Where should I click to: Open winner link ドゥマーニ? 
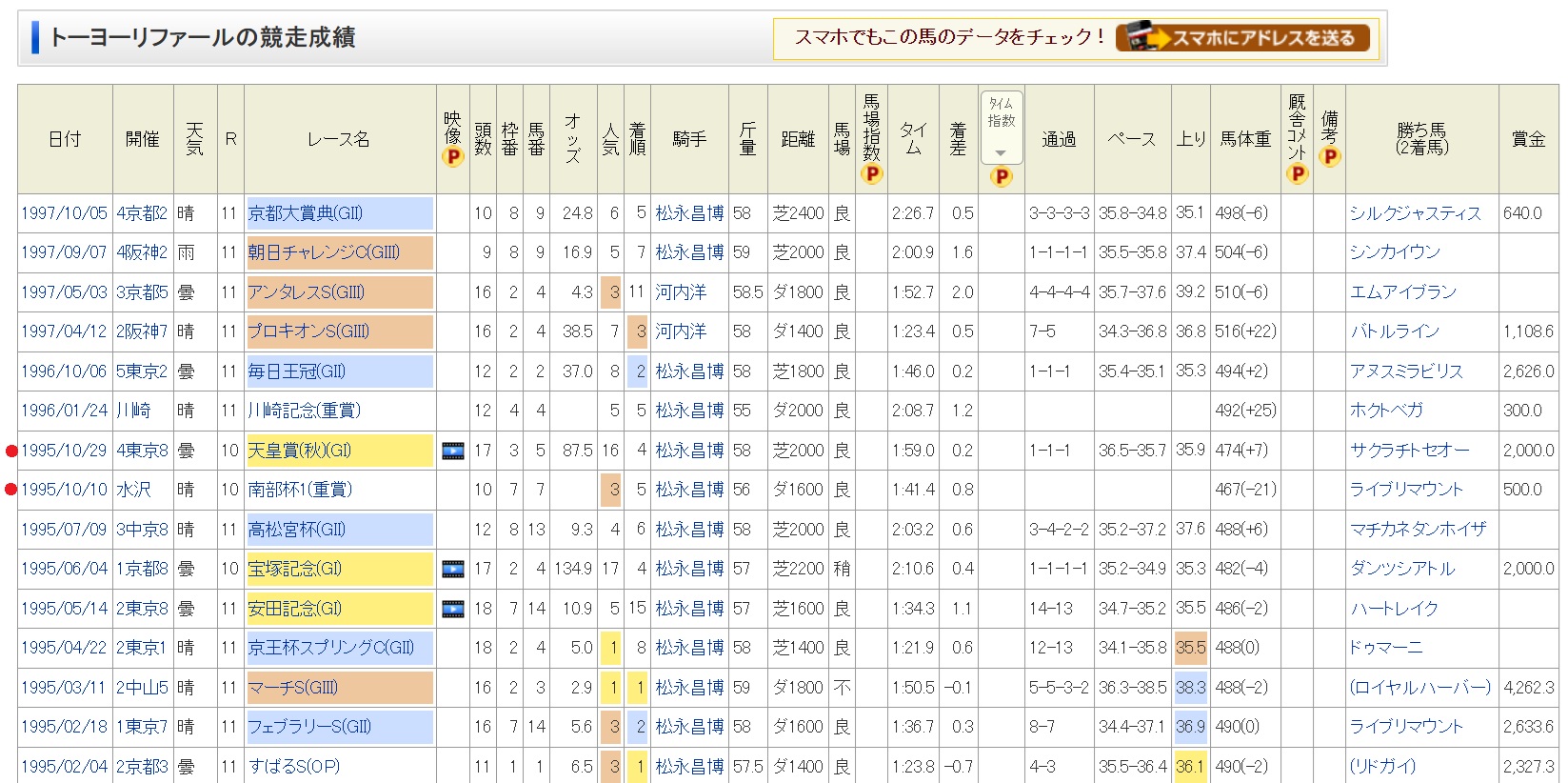[x=1387, y=648]
